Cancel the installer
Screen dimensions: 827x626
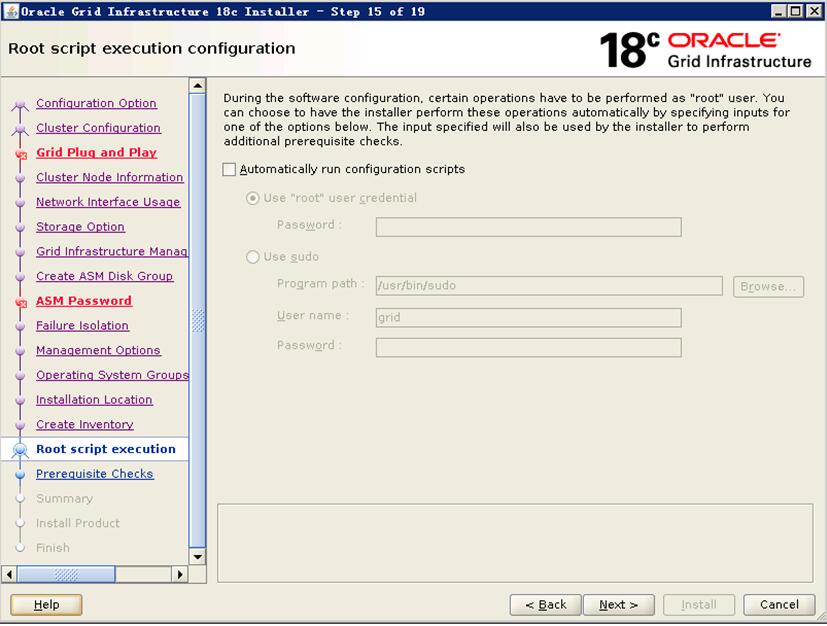point(779,605)
